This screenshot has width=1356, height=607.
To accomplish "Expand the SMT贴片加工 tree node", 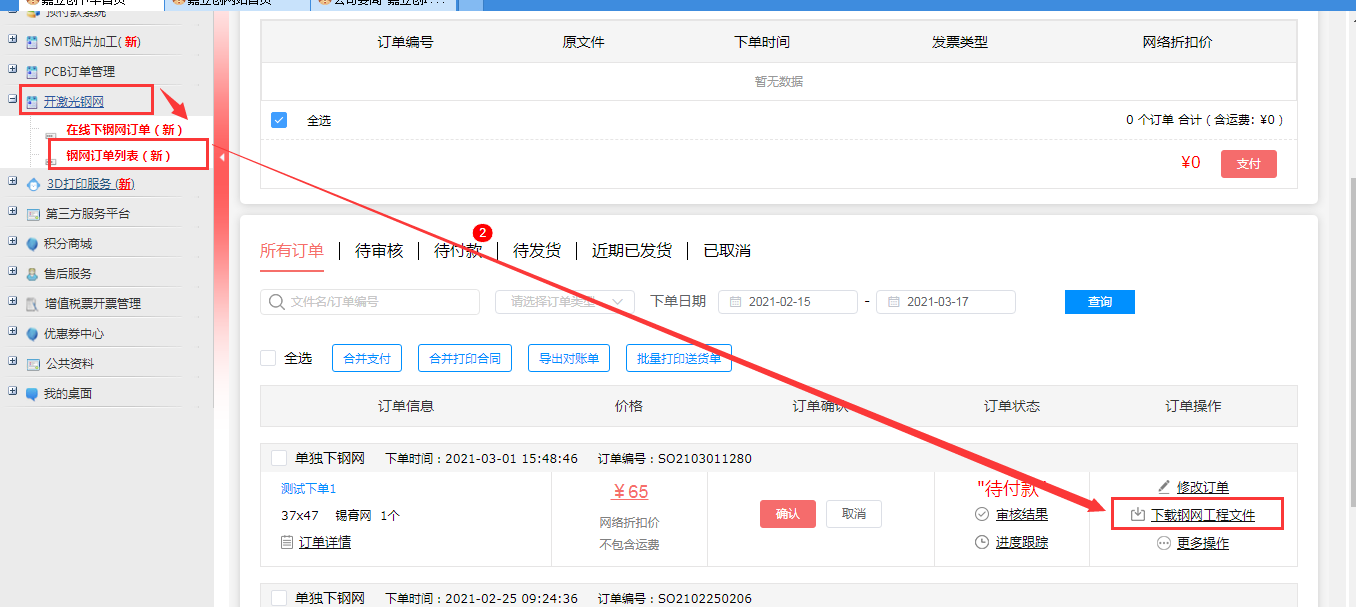I will coord(12,41).
